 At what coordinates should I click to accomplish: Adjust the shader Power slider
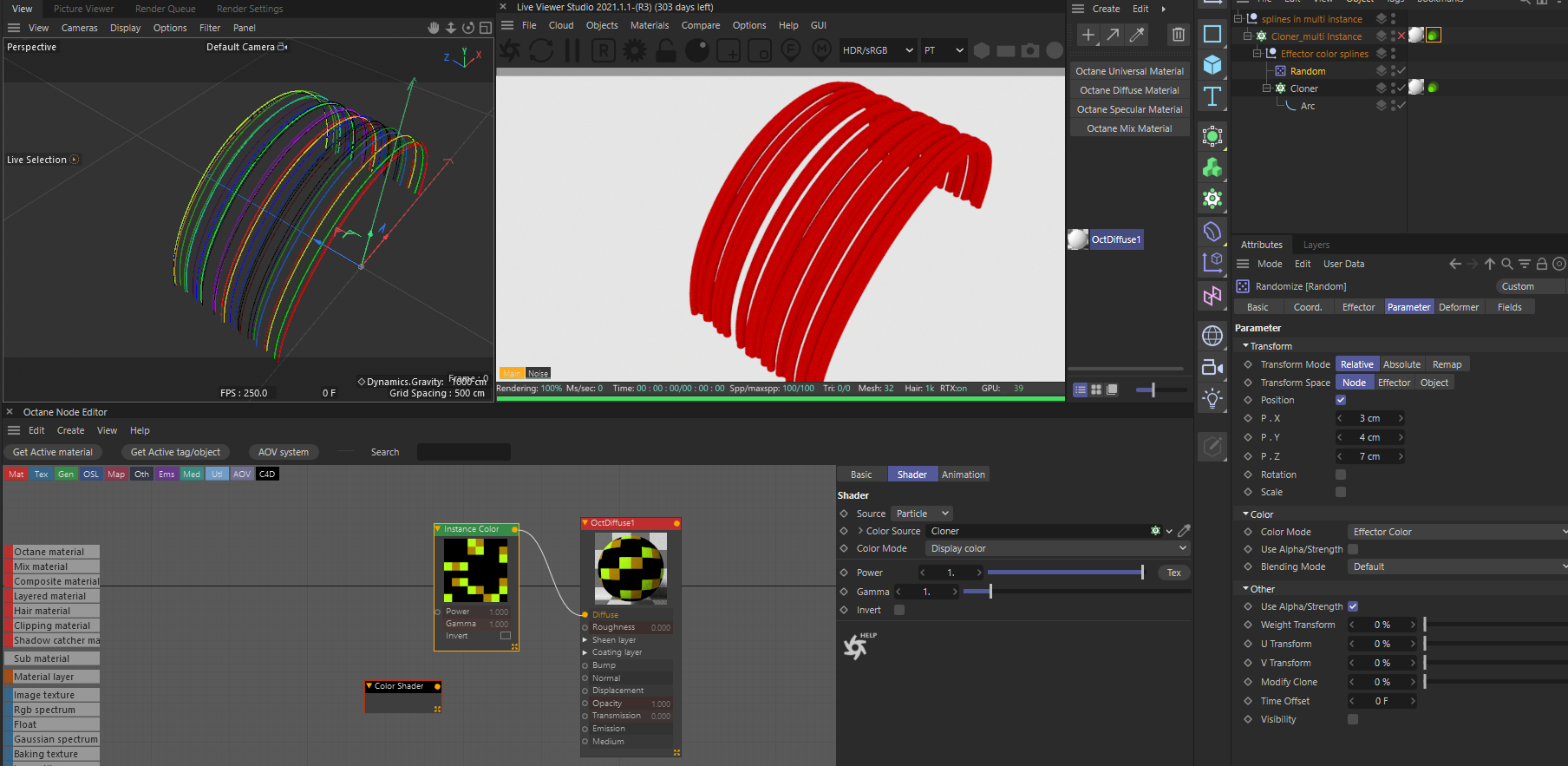pos(1065,573)
